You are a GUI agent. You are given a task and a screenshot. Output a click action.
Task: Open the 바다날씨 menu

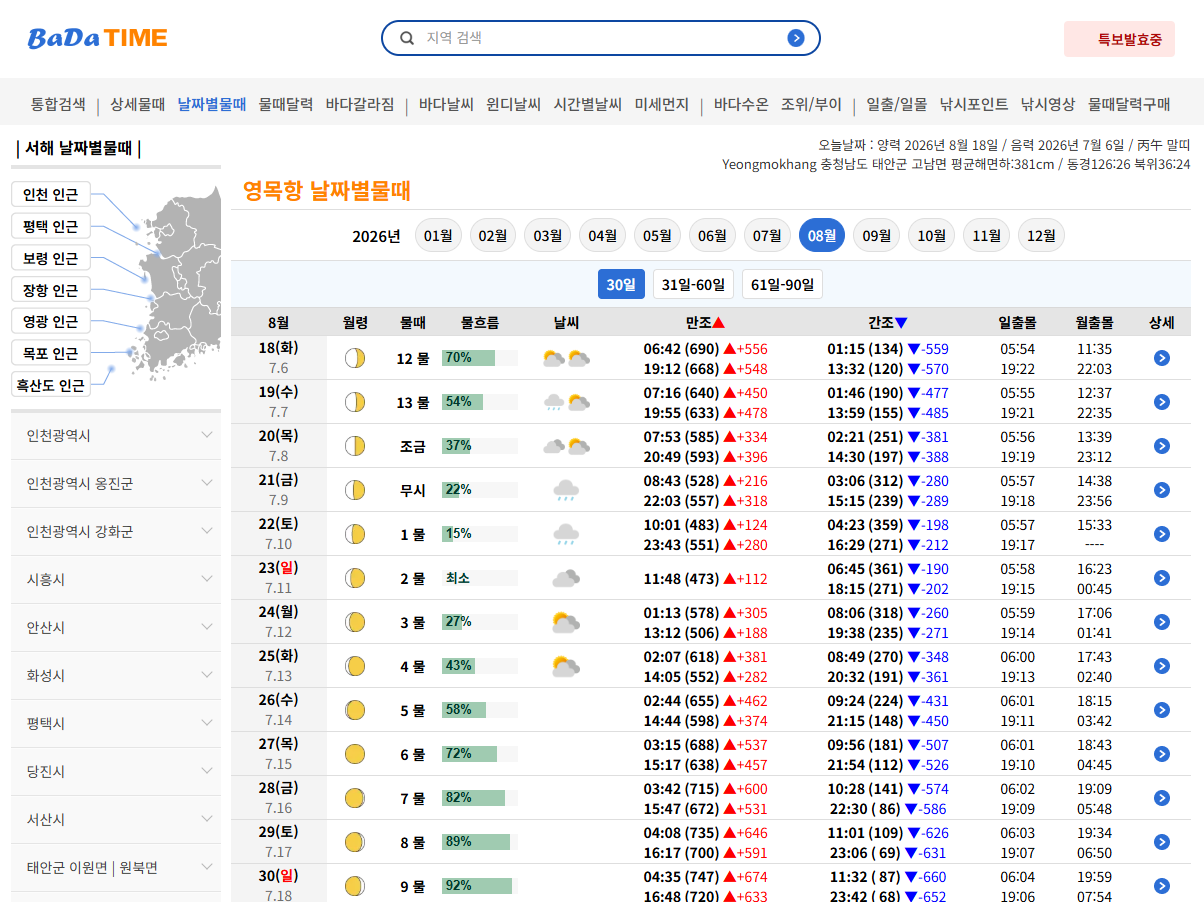click(446, 104)
